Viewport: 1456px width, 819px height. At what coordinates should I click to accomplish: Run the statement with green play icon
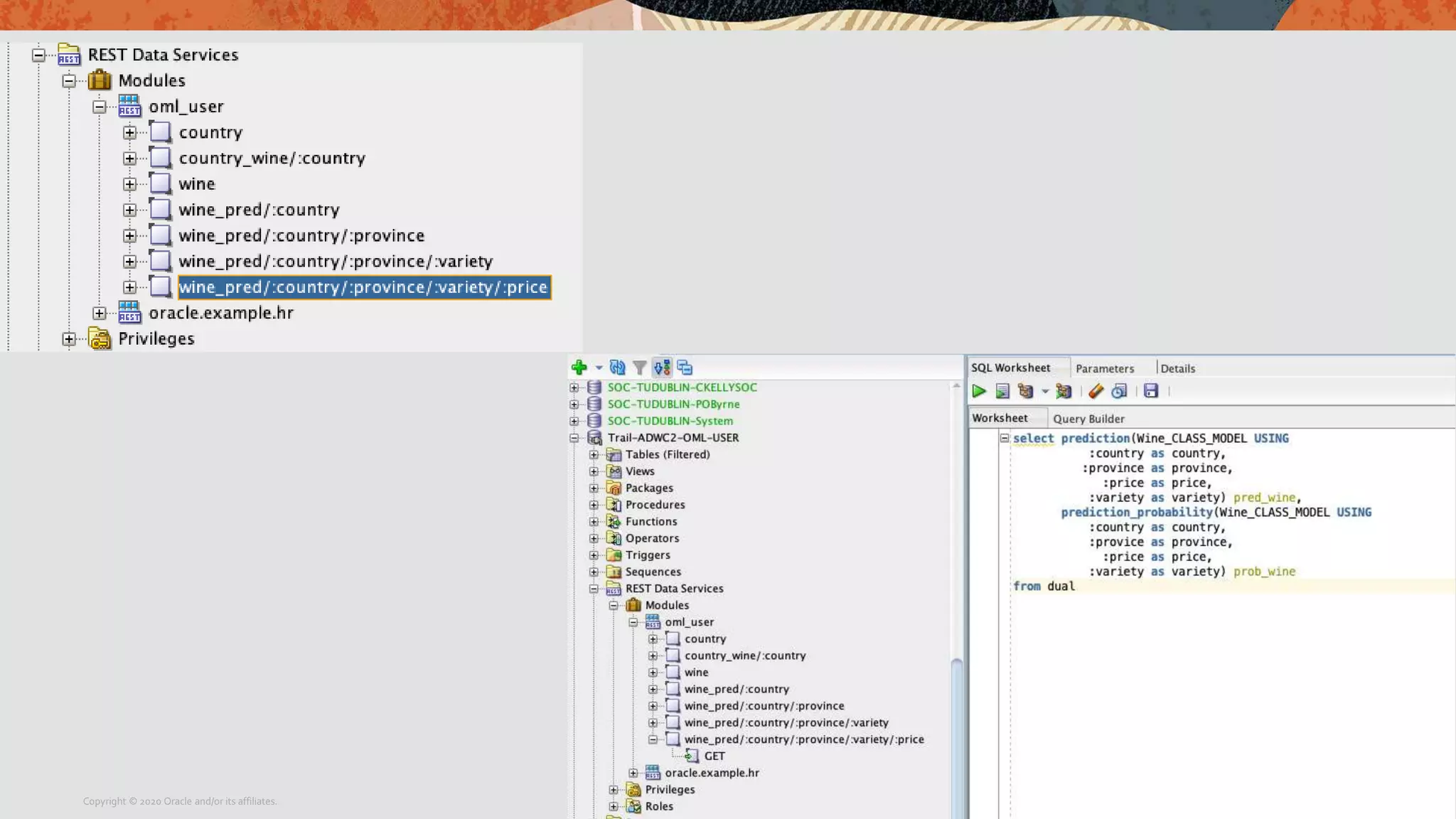click(x=979, y=391)
